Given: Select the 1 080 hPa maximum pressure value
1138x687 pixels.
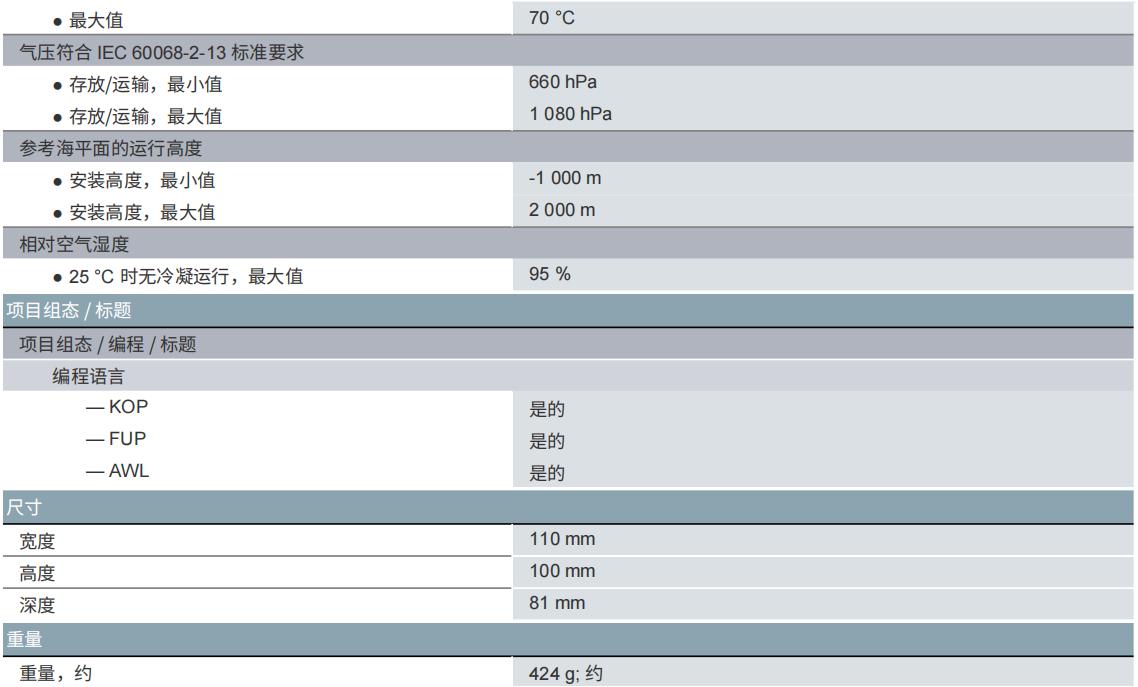Looking at the screenshot, I should point(570,114).
